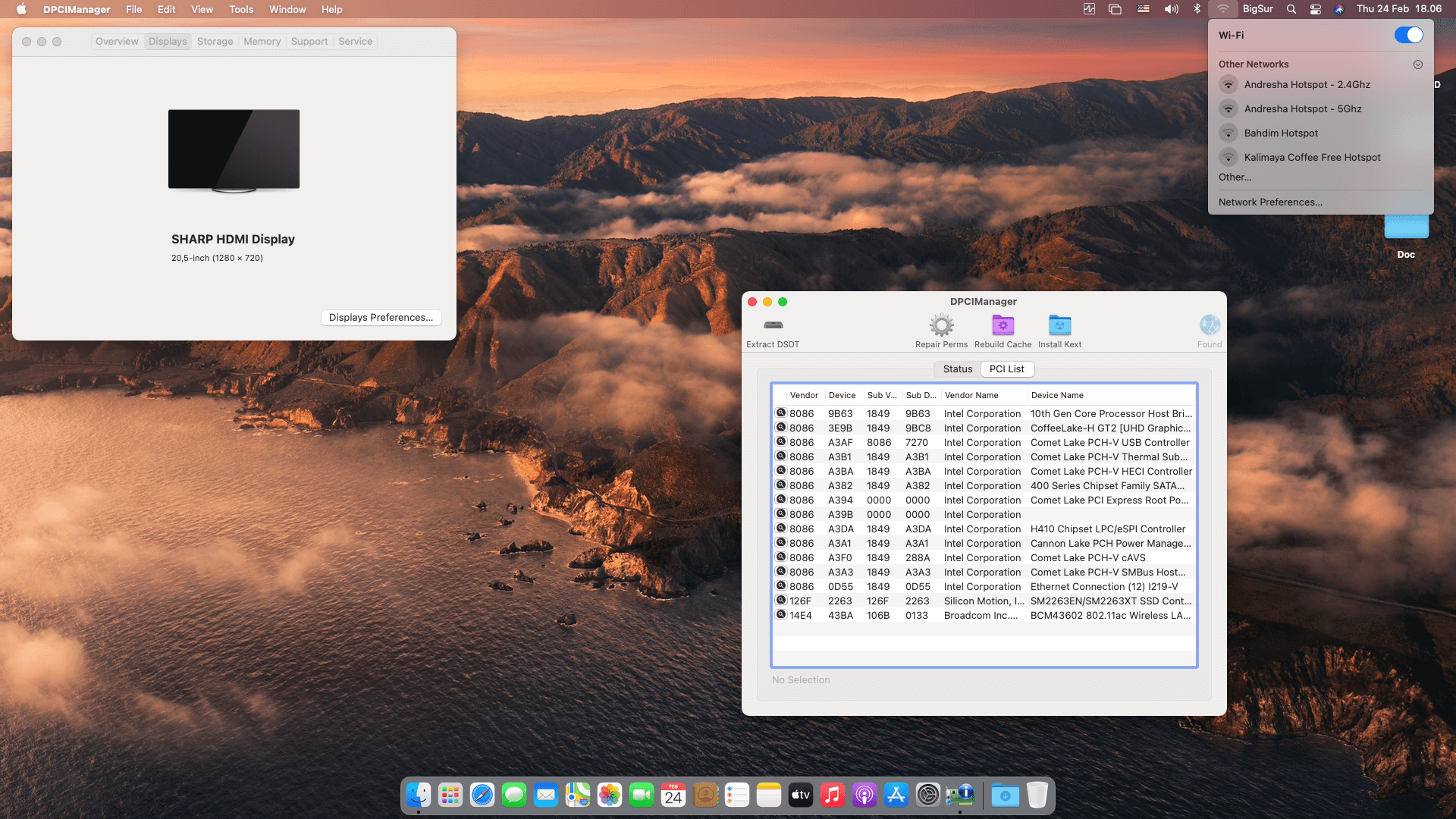The width and height of the screenshot is (1456, 819).
Task: Click the Rebuild Cache icon
Action: [x=1003, y=325]
